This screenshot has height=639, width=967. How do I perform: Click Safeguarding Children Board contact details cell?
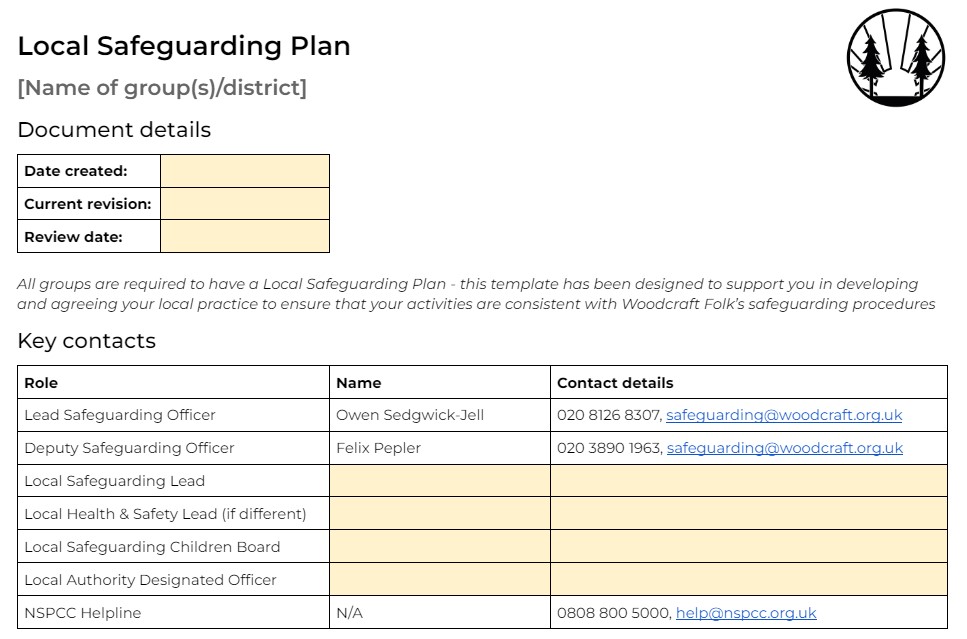(748, 547)
